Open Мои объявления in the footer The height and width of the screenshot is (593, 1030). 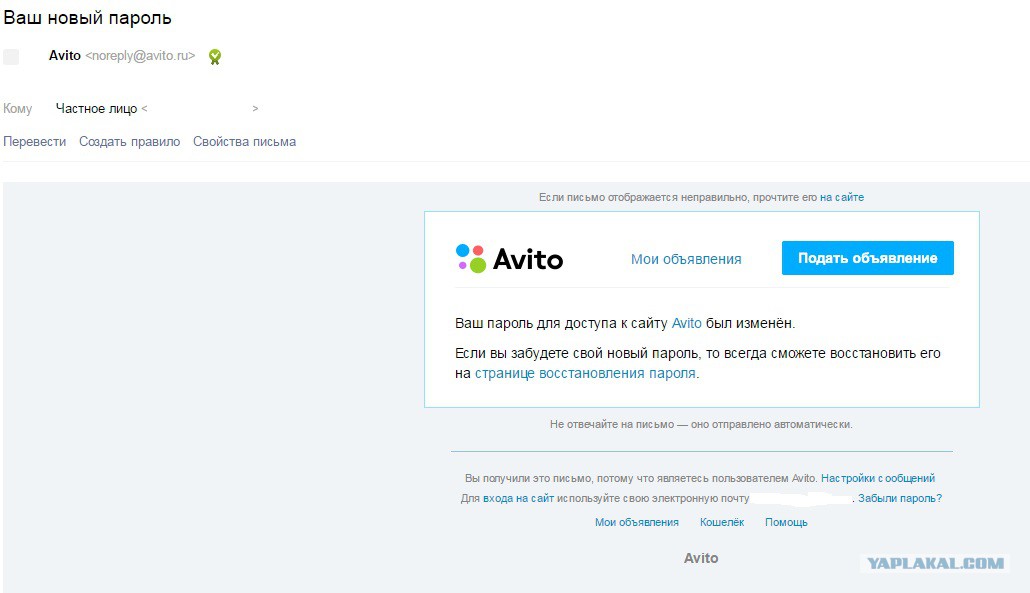click(x=637, y=522)
